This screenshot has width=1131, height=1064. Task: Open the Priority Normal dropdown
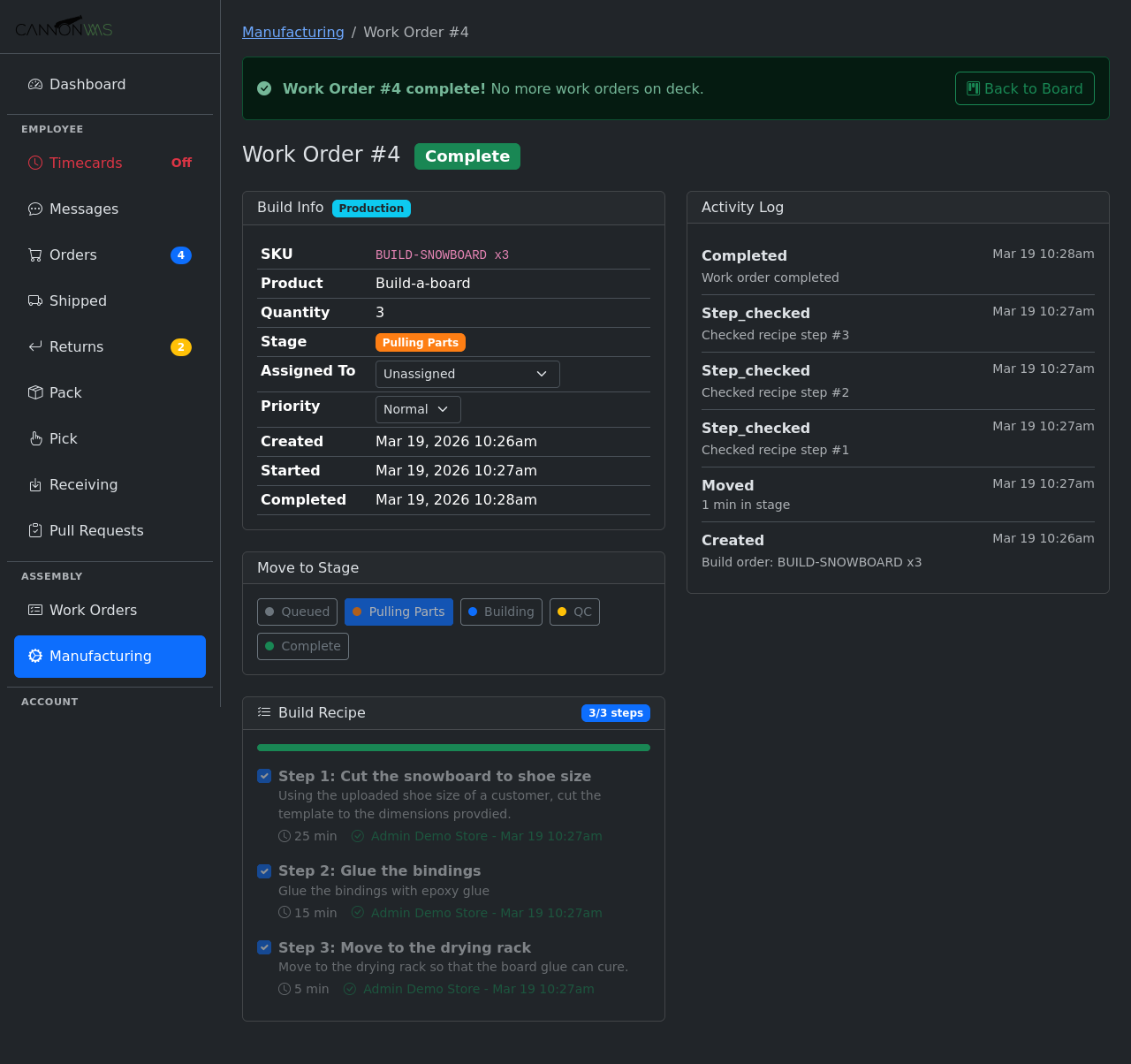(x=418, y=409)
